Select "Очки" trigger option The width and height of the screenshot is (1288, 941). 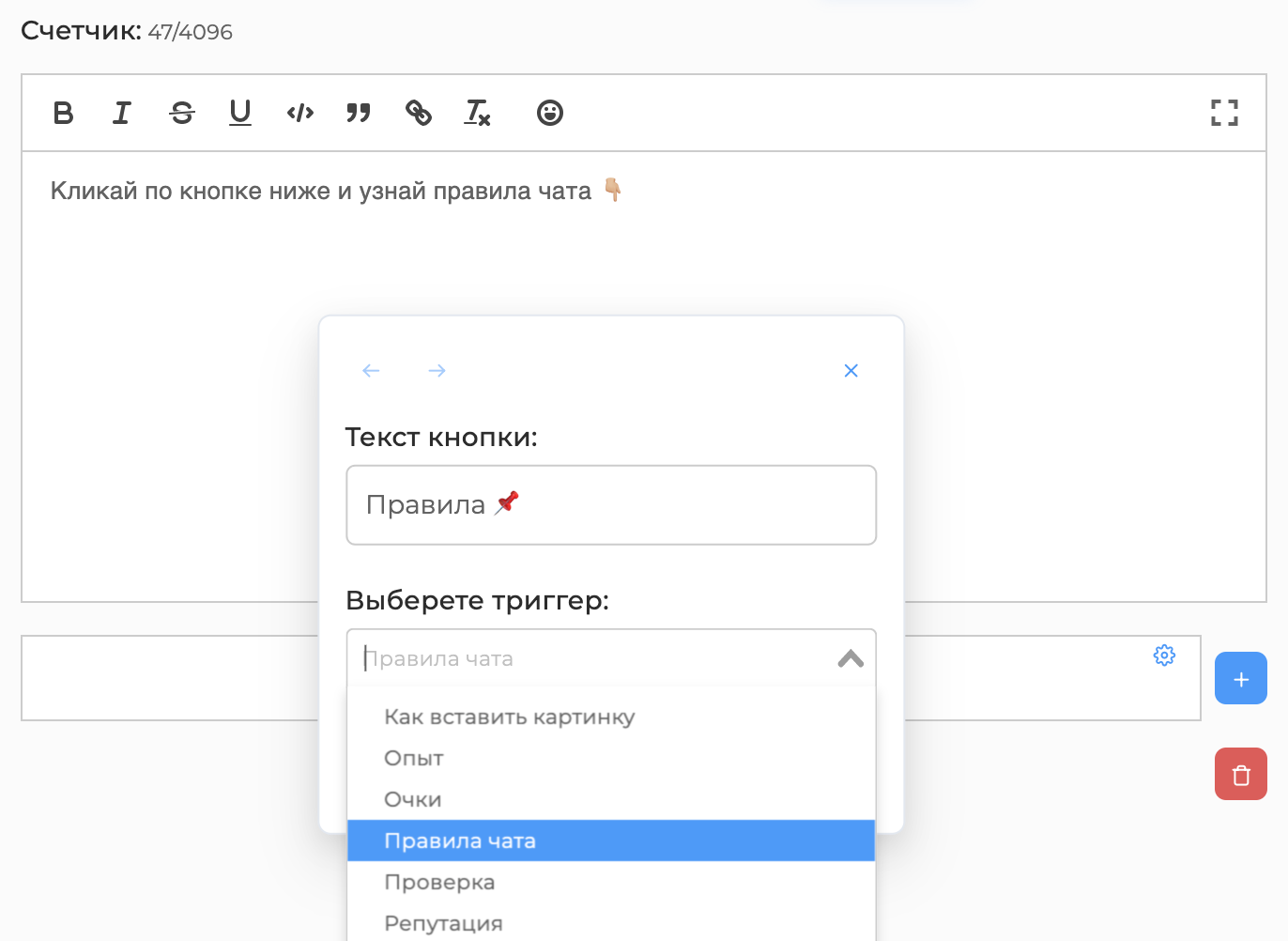[x=611, y=799]
